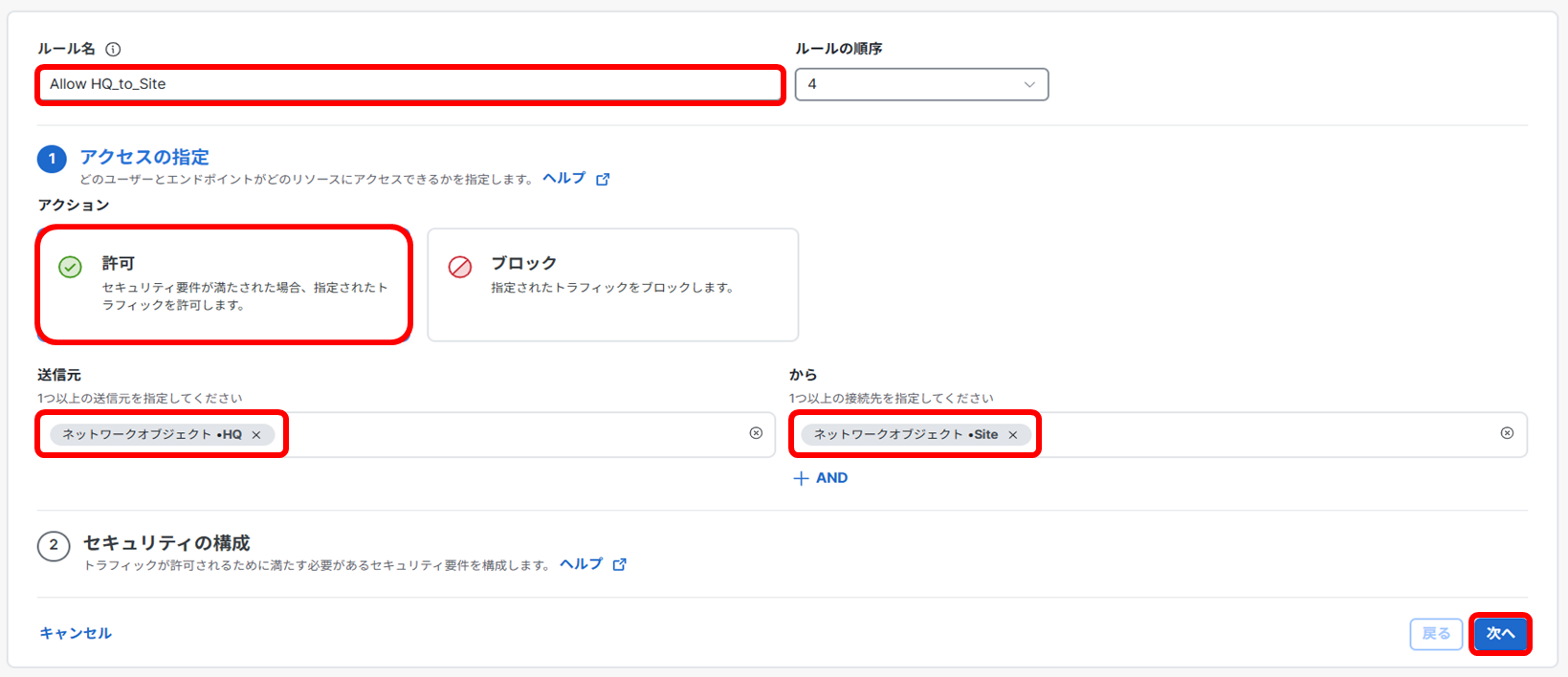
Task: Remove the ネットワークオブジェクト Site chip
Action: coord(1013,435)
